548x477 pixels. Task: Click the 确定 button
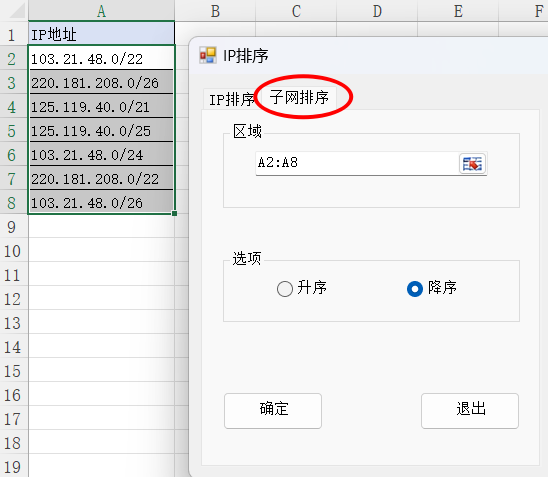pyautogui.click(x=273, y=411)
